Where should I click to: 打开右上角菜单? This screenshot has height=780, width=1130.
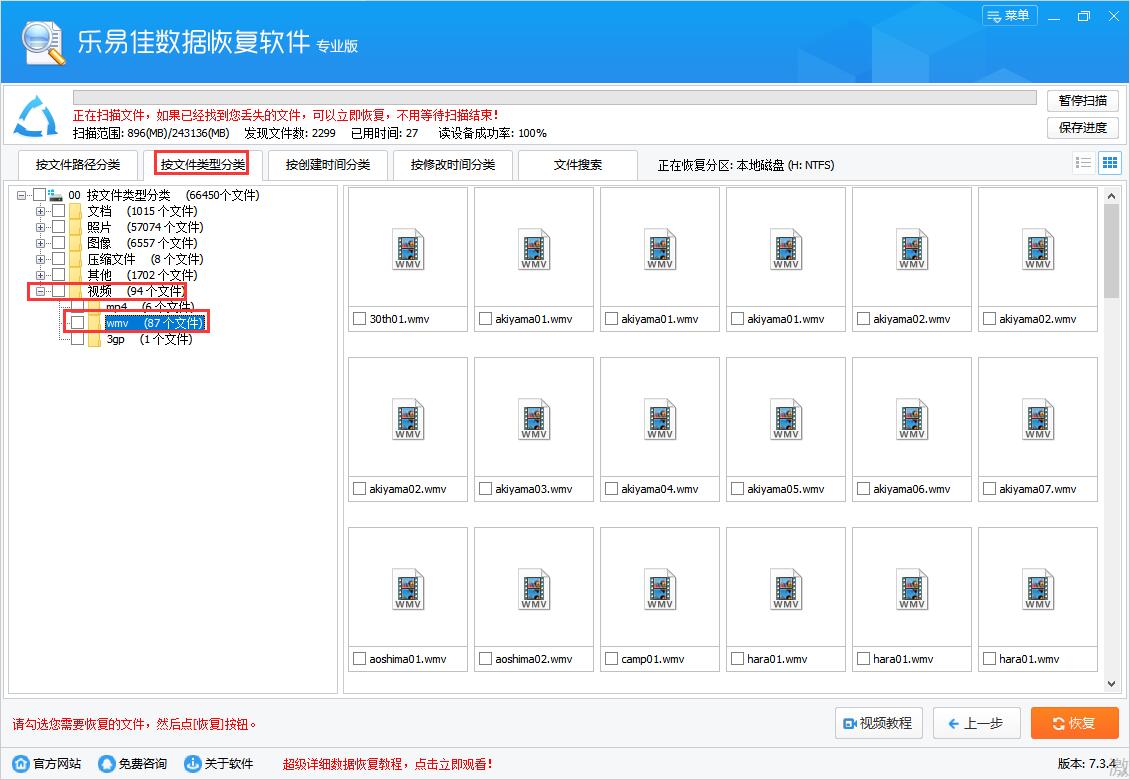coord(1009,16)
